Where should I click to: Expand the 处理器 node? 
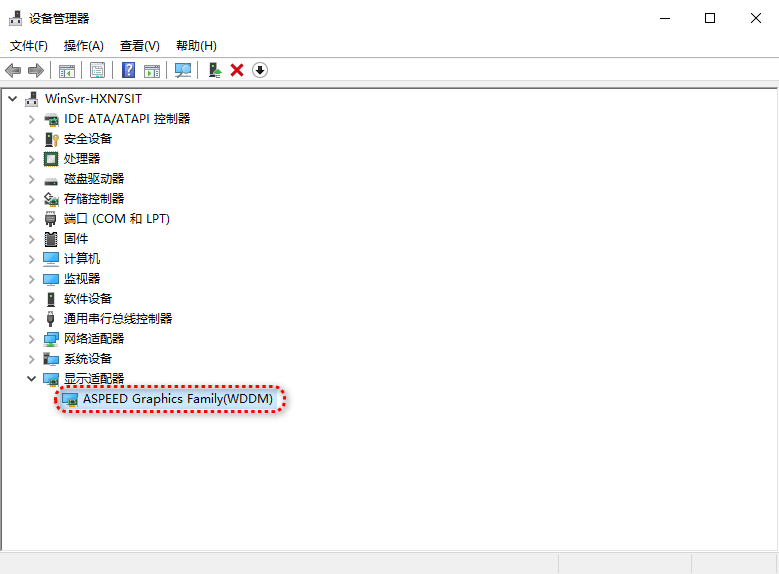[31, 159]
